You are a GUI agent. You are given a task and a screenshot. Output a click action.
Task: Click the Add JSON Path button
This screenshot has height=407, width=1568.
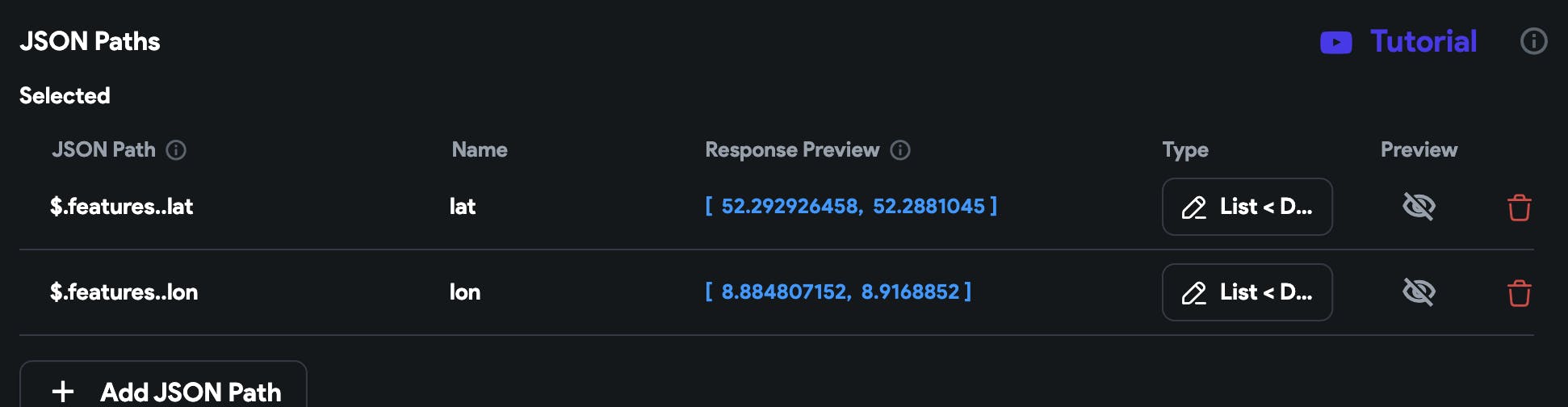click(163, 391)
